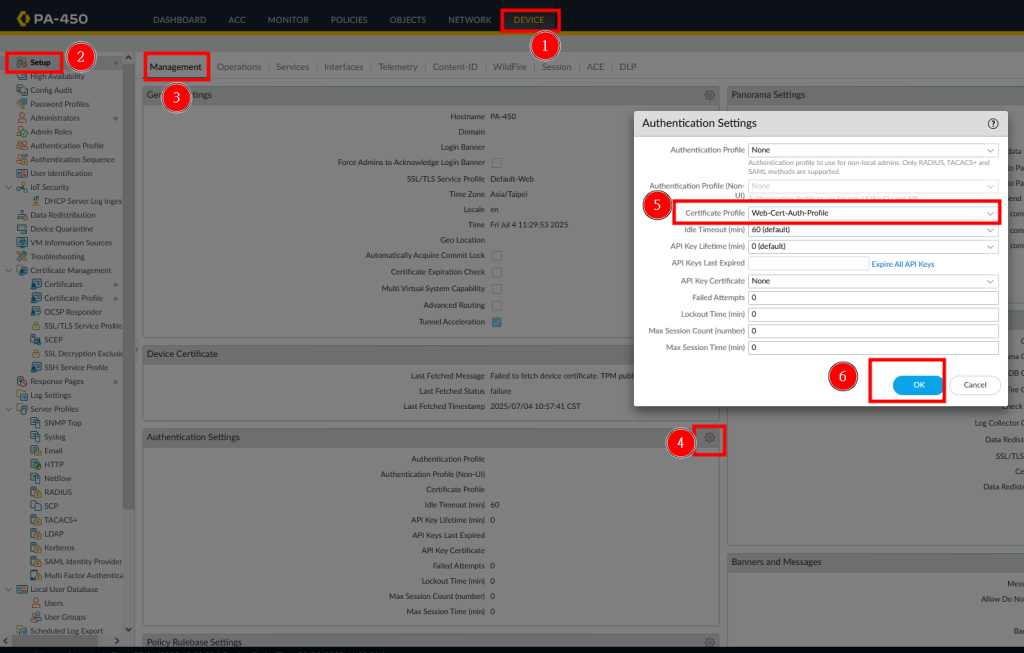Enable Multi Virtual System Capability checkbox
1024x653 pixels.
497,289
